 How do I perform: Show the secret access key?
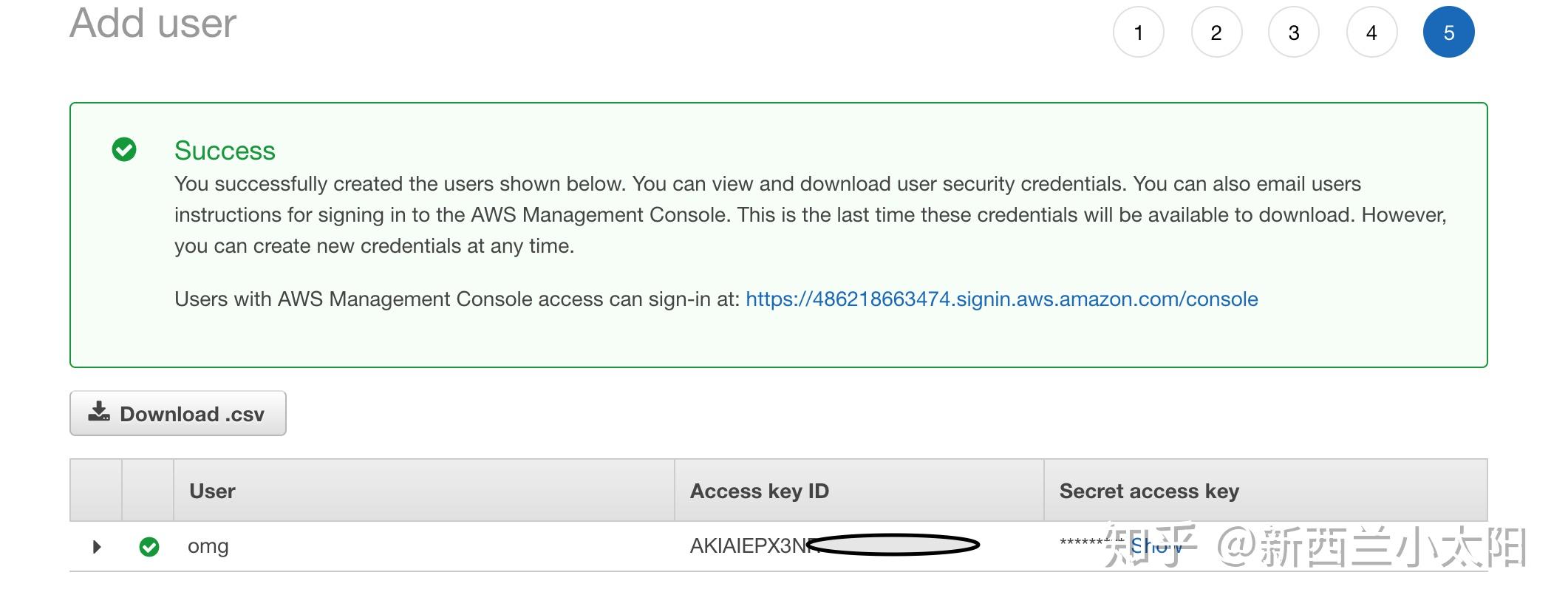(x=1156, y=545)
